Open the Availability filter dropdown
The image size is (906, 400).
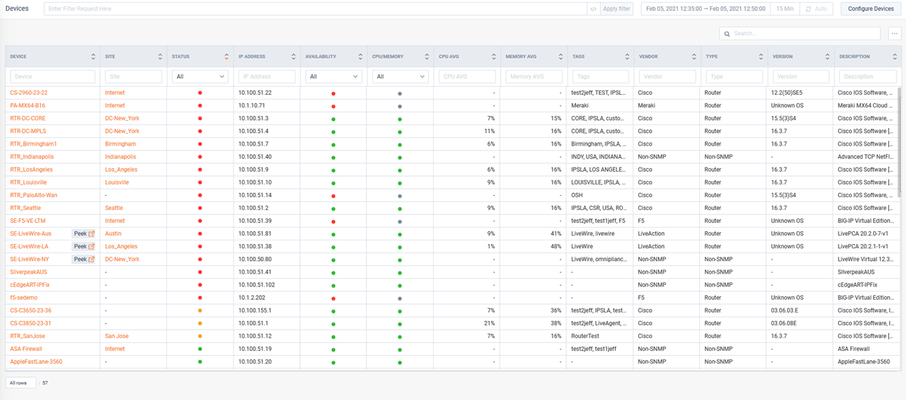click(x=333, y=76)
